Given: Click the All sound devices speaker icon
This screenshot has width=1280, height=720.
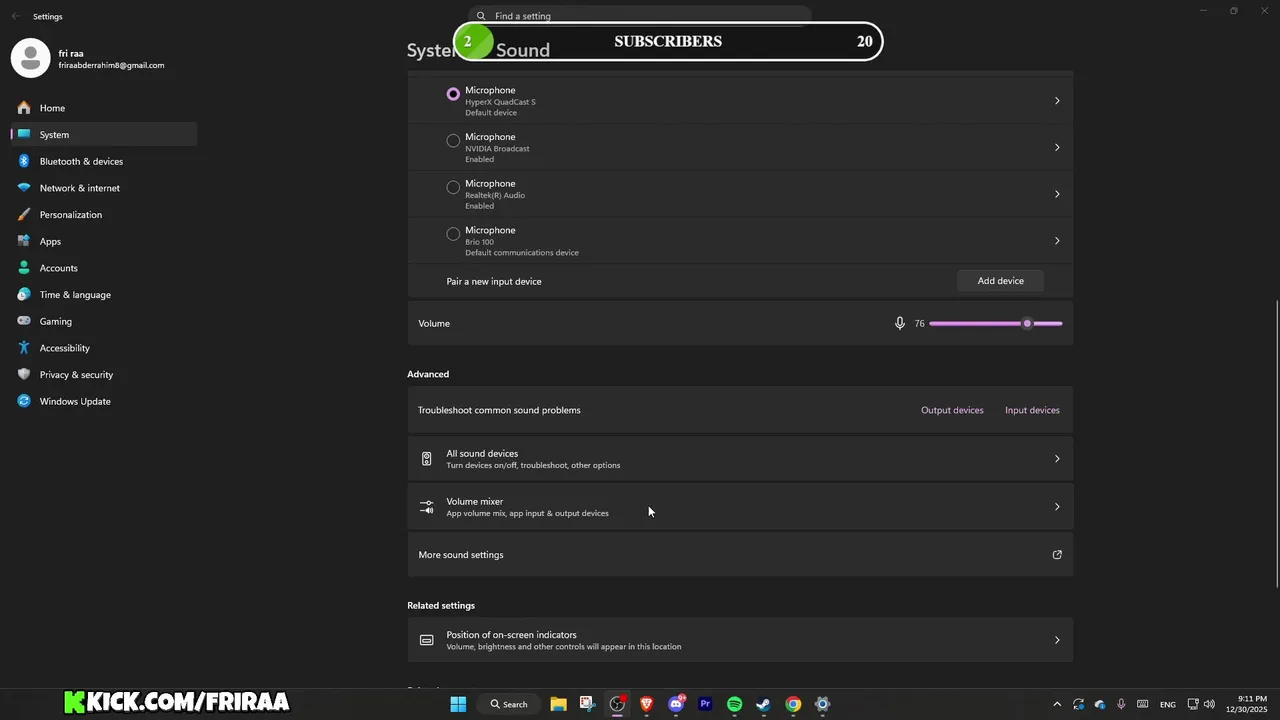Looking at the screenshot, I should coord(426,459).
